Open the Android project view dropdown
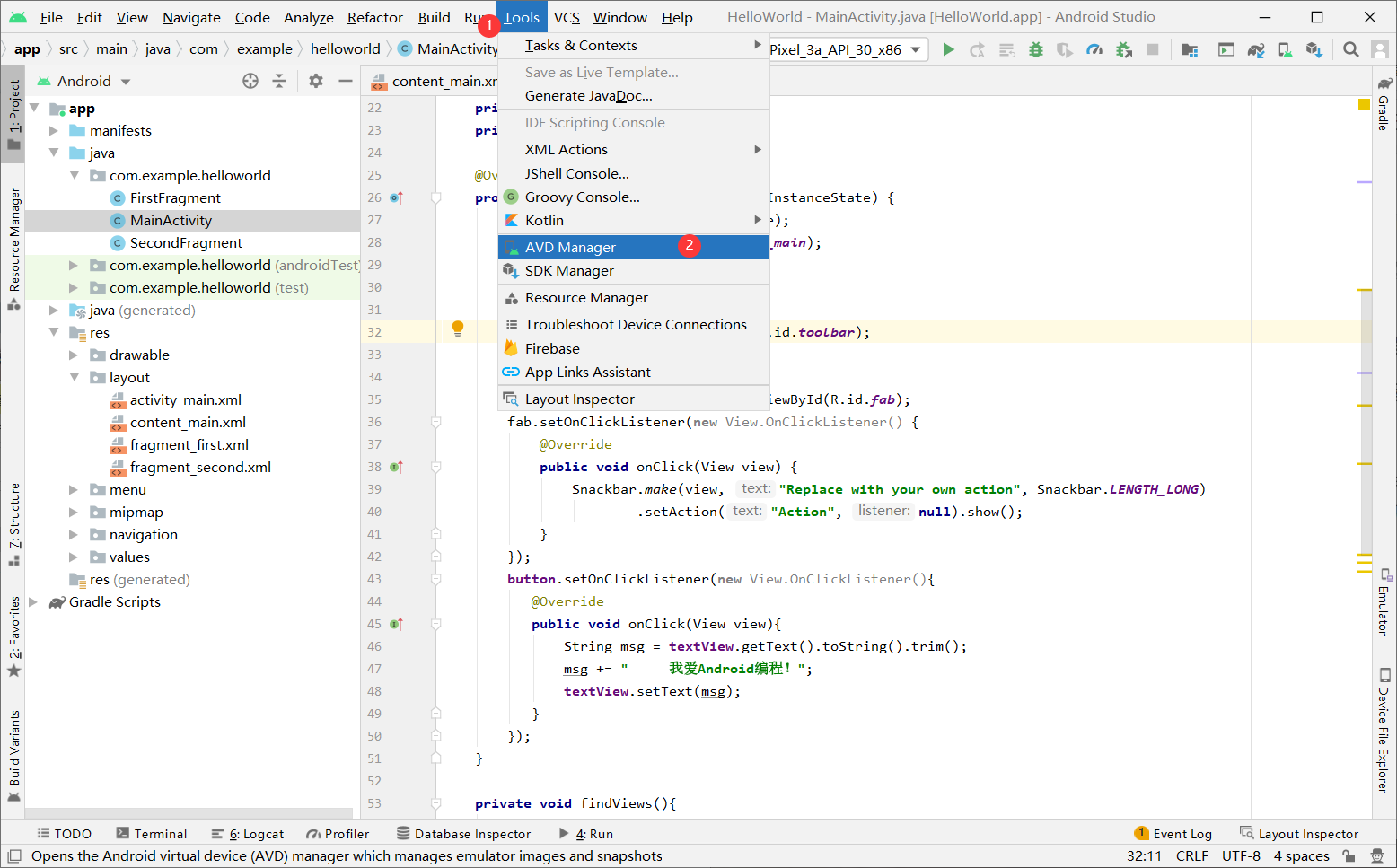 tap(83, 81)
